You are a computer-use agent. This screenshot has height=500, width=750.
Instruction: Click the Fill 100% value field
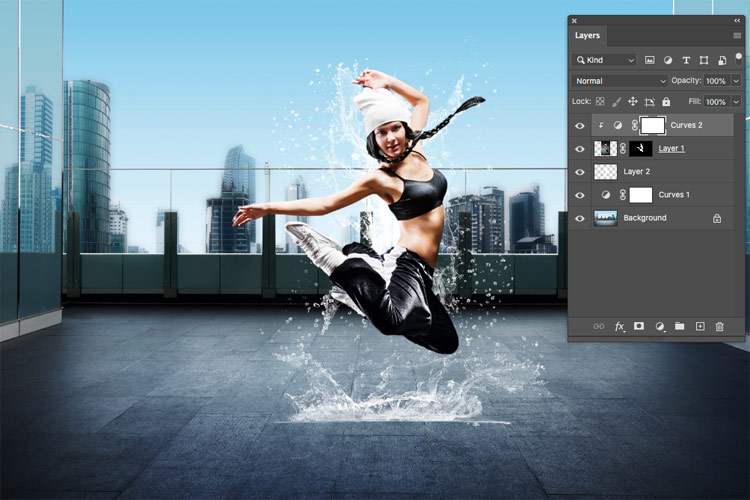click(716, 101)
